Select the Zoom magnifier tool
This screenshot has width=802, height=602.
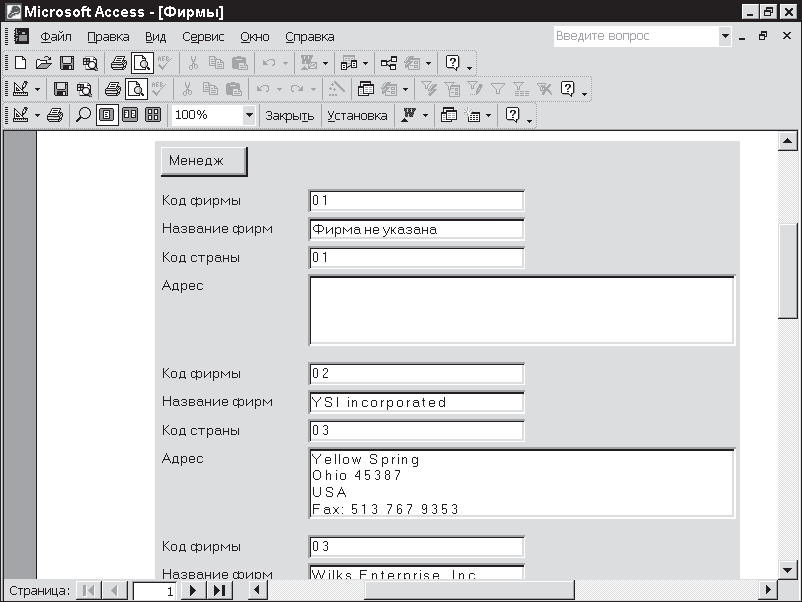(83, 115)
